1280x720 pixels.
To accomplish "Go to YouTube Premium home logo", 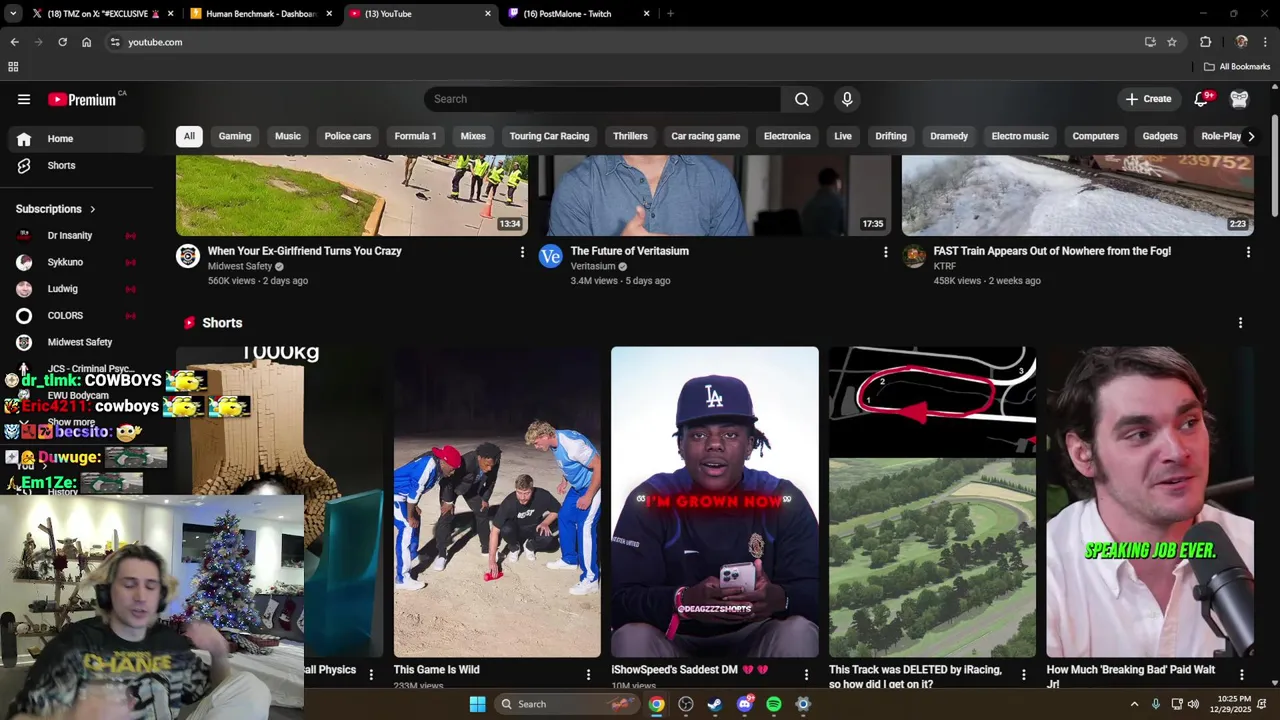I will (x=82, y=99).
